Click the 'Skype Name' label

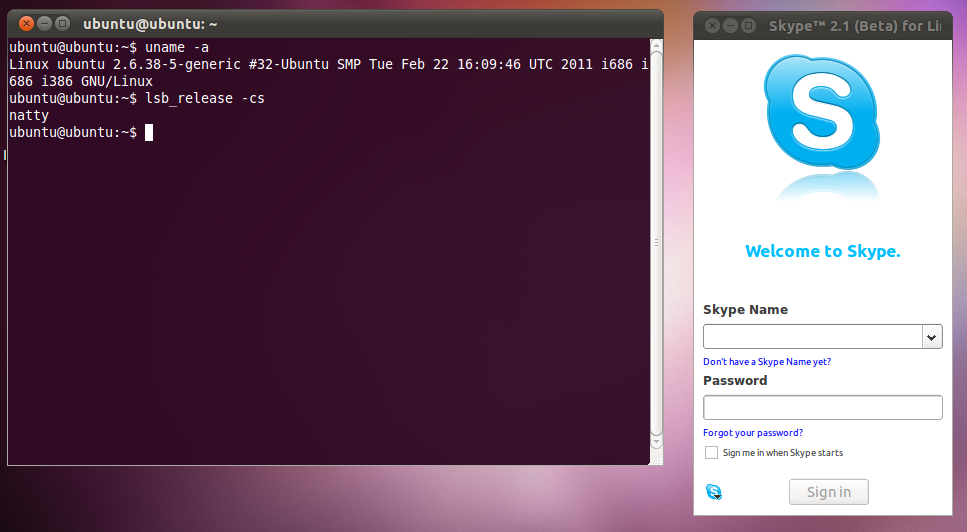pos(746,309)
